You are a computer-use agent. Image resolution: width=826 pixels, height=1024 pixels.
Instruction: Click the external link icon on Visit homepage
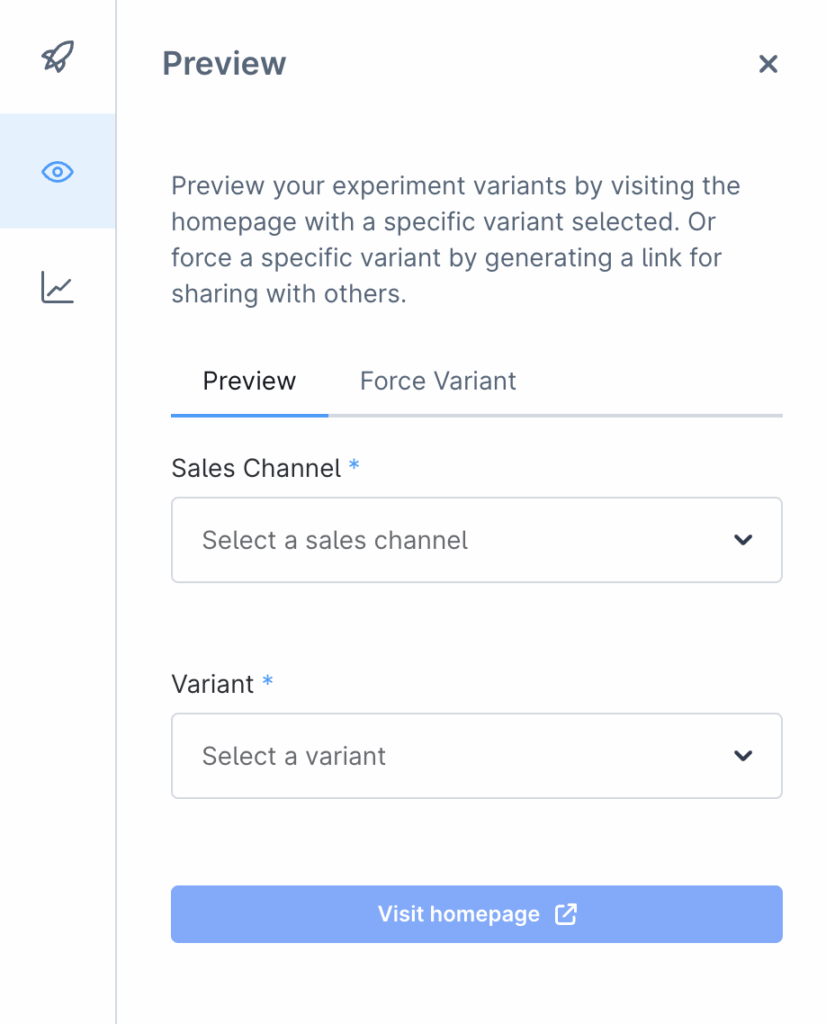[x=566, y=914]
